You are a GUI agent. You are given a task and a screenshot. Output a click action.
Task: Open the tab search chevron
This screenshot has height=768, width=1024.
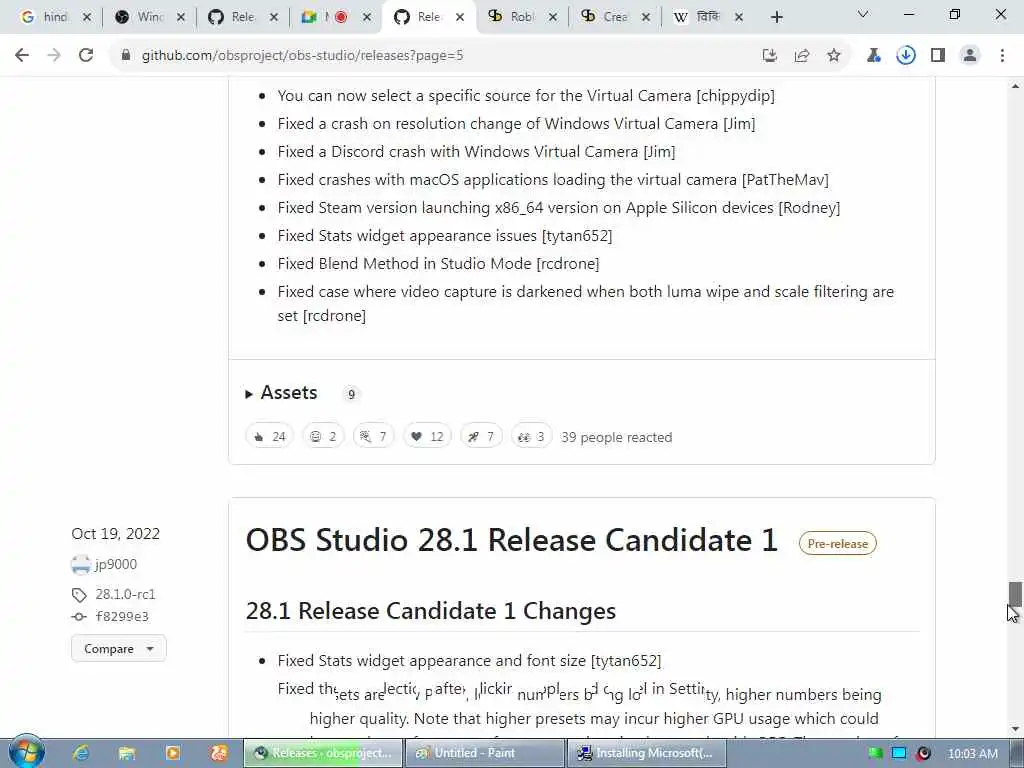pyautogui.click(x=863, y=14)
